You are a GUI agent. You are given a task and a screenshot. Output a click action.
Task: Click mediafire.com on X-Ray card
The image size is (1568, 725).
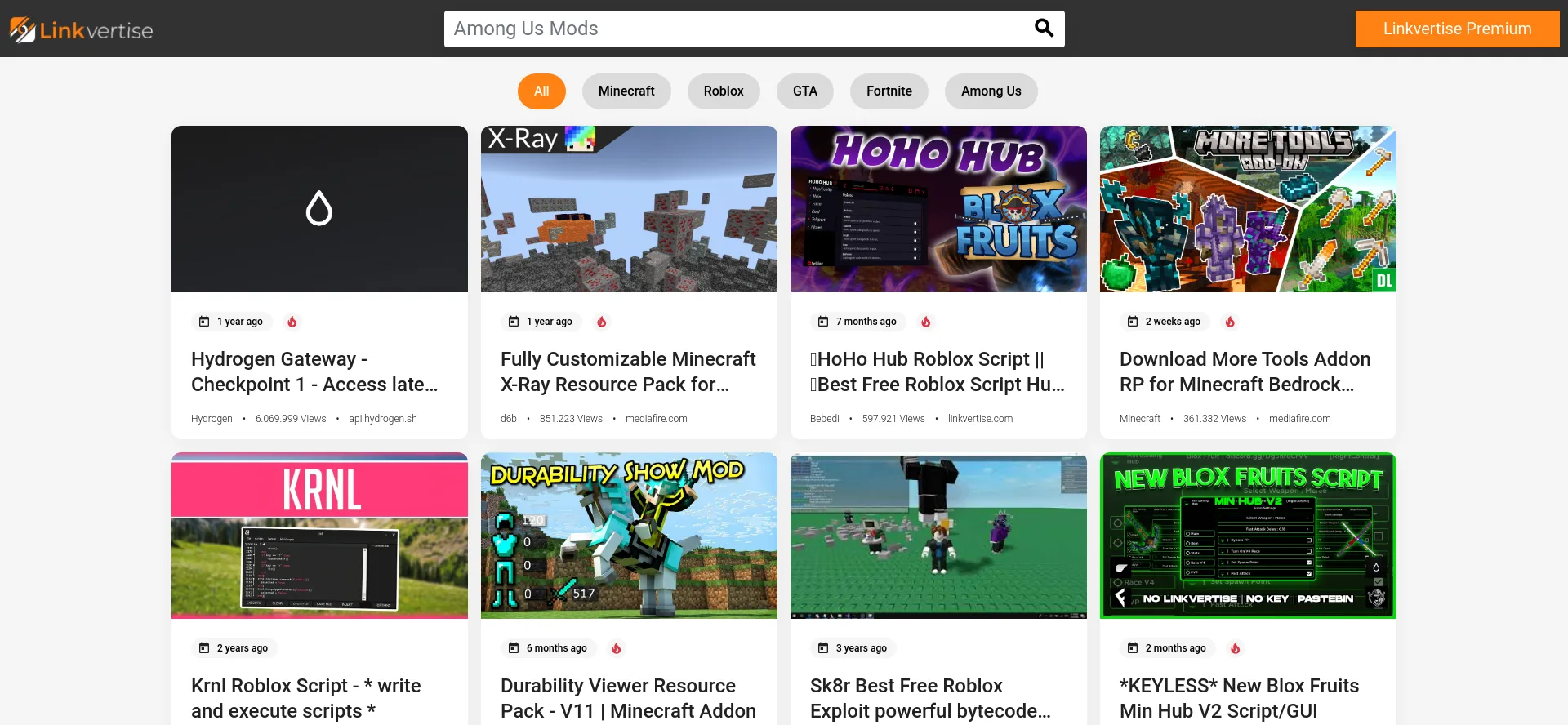(657, 419)
